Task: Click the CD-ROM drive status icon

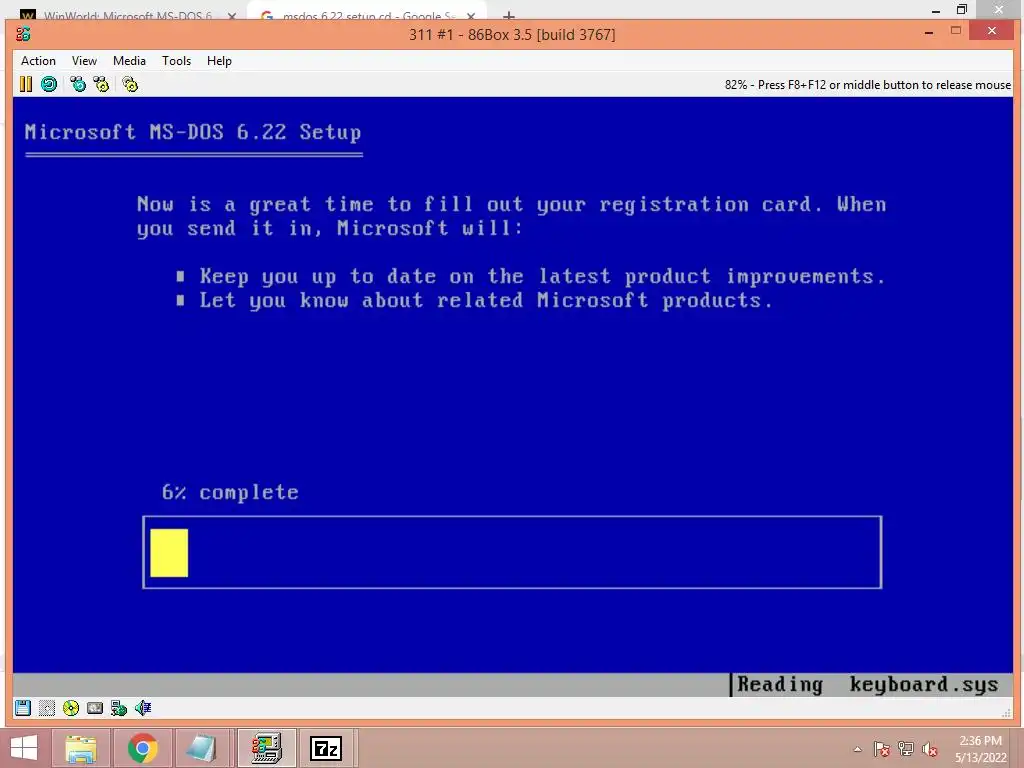Action: tap(71, 708)
